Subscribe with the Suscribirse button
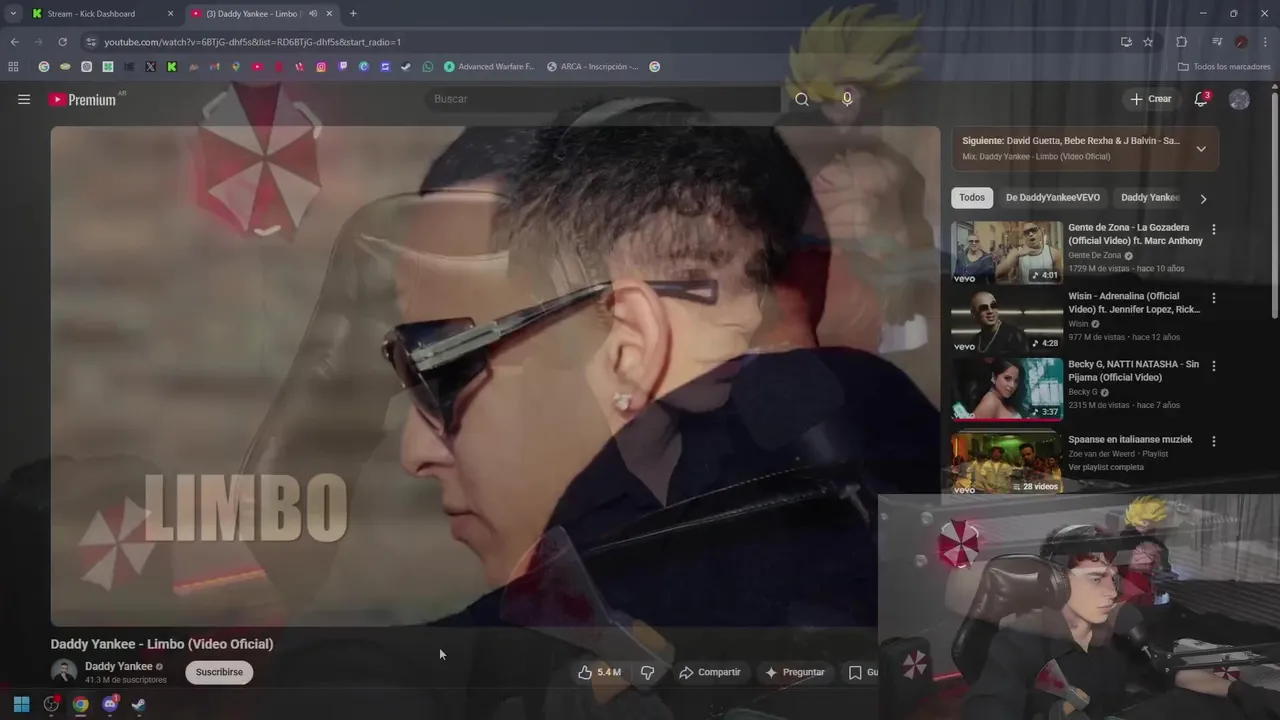The image size is (1280, 720). [x=219, y=672]
